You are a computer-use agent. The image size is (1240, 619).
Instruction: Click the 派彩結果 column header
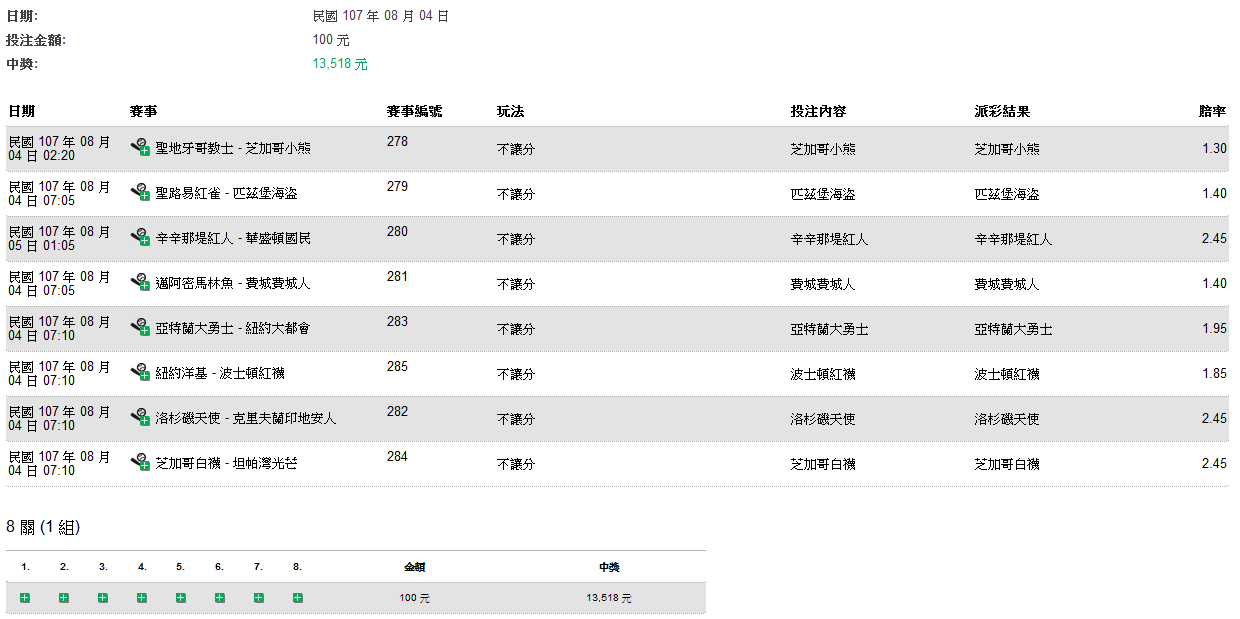coord(1002,111)
